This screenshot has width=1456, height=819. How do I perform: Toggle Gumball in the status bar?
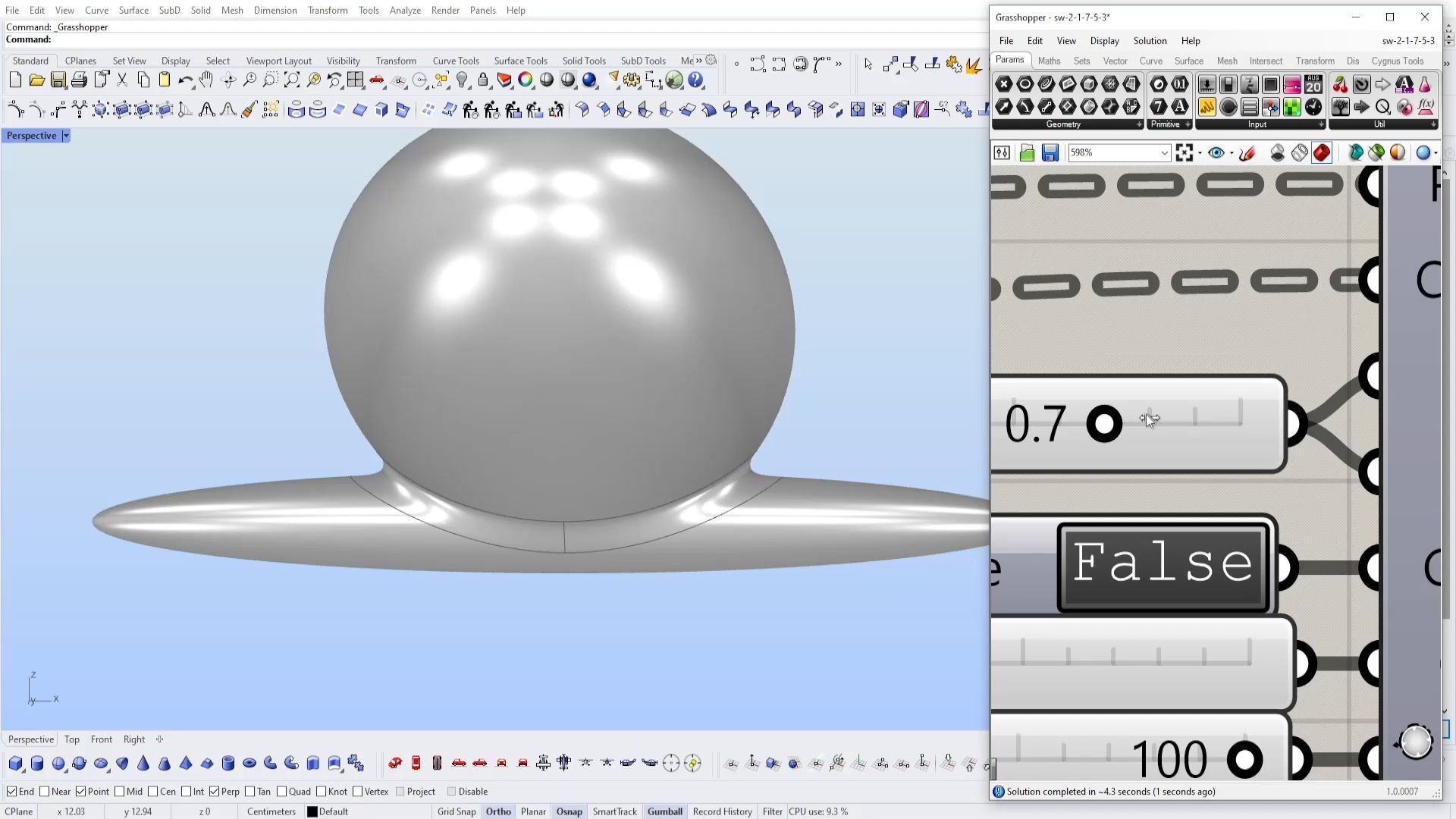pos(664,811)
